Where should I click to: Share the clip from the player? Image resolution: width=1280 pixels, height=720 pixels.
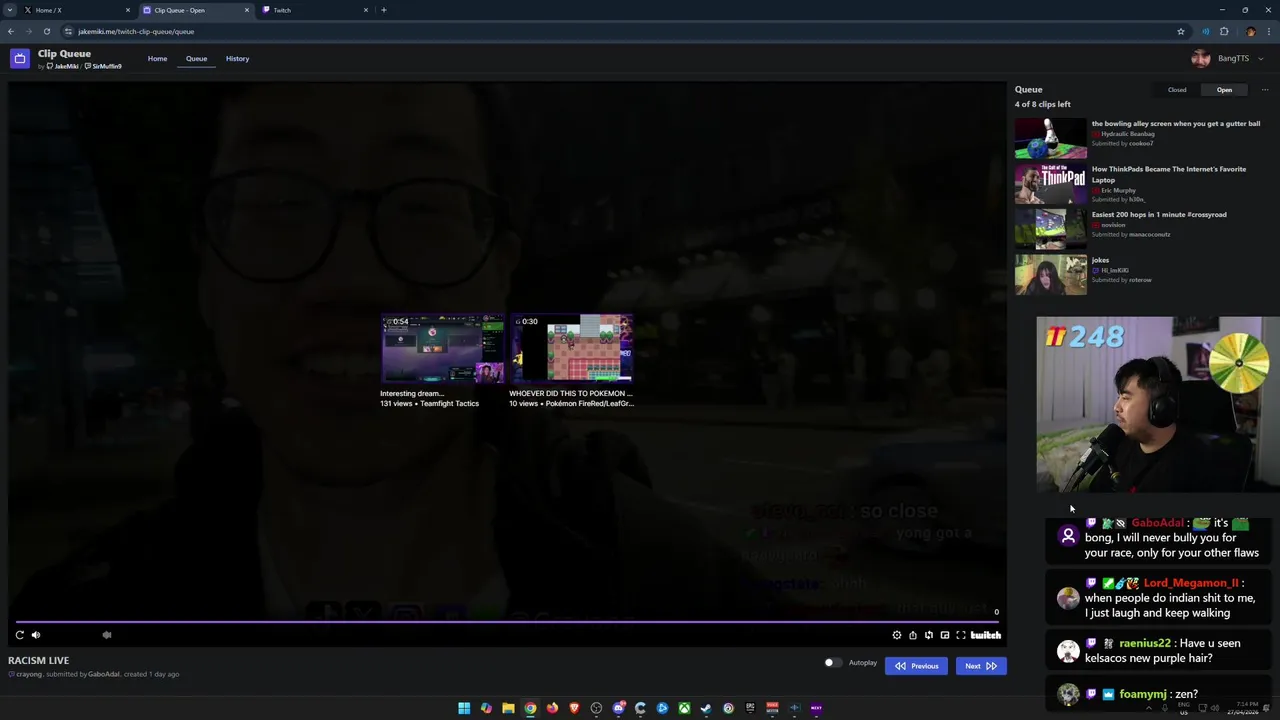point(912,635)
